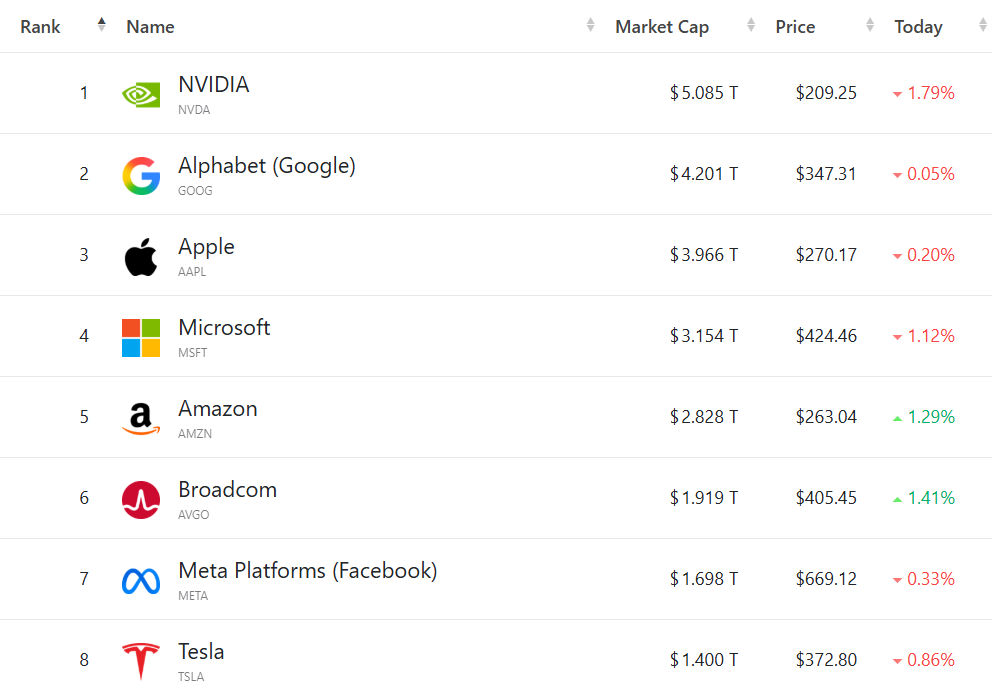The image size is (992, 699).
Task: Click Tesla's TSLA ticker symbol
Action: [x=191, y=677]
